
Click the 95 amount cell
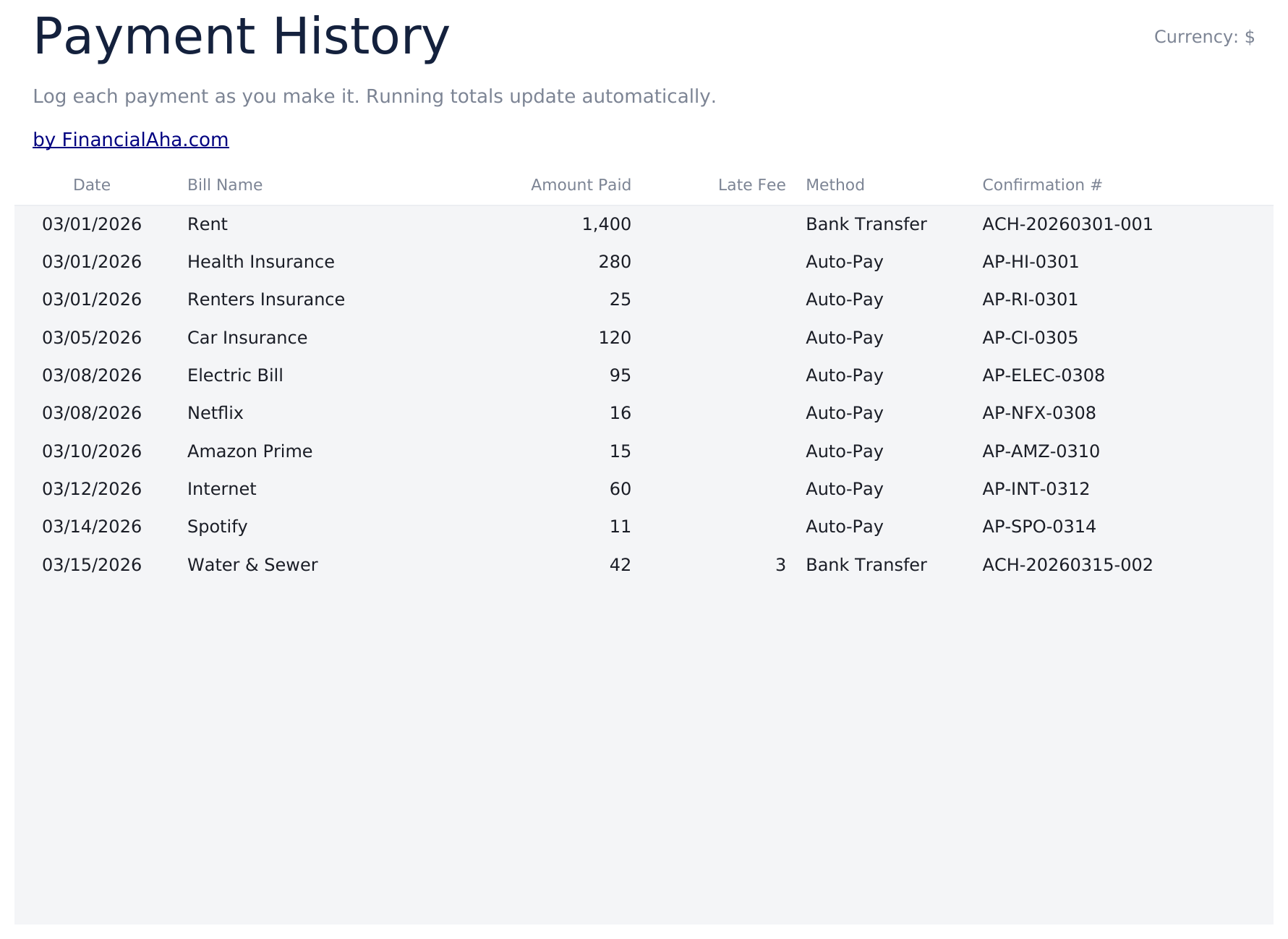pyautogui.click(x=620, y=375)
